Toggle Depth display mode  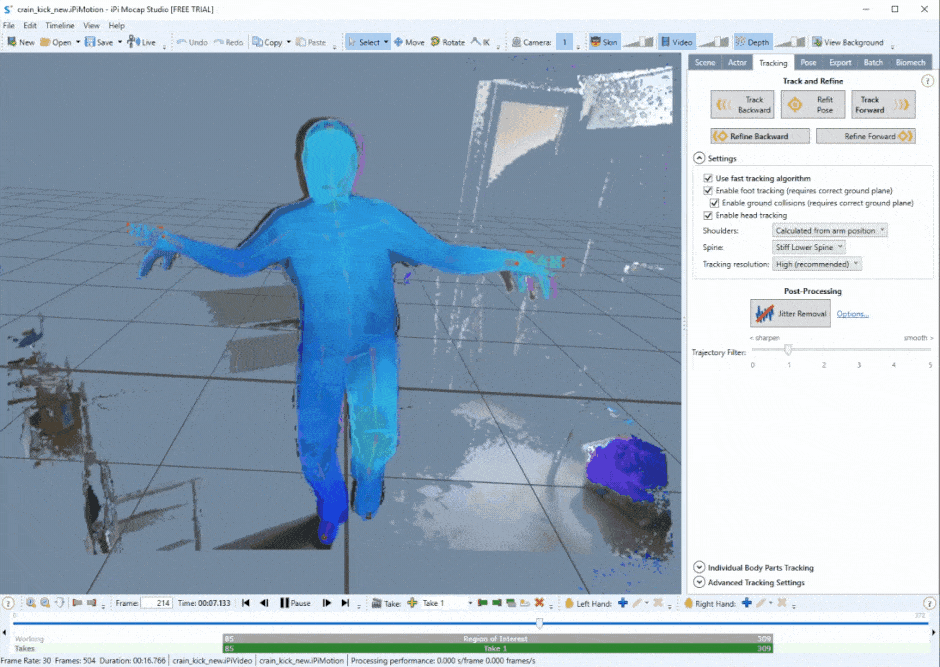click(x=752, y=42)
